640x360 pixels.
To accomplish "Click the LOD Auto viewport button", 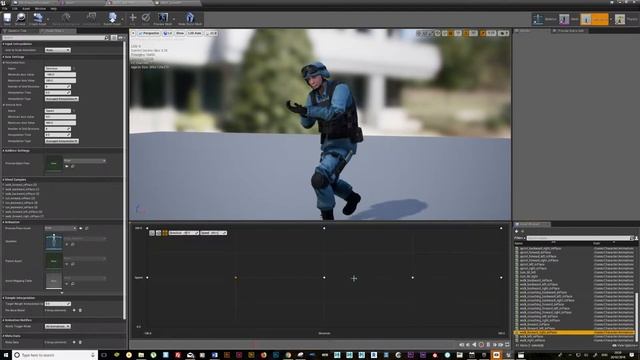I will click(x=195, y=33).
